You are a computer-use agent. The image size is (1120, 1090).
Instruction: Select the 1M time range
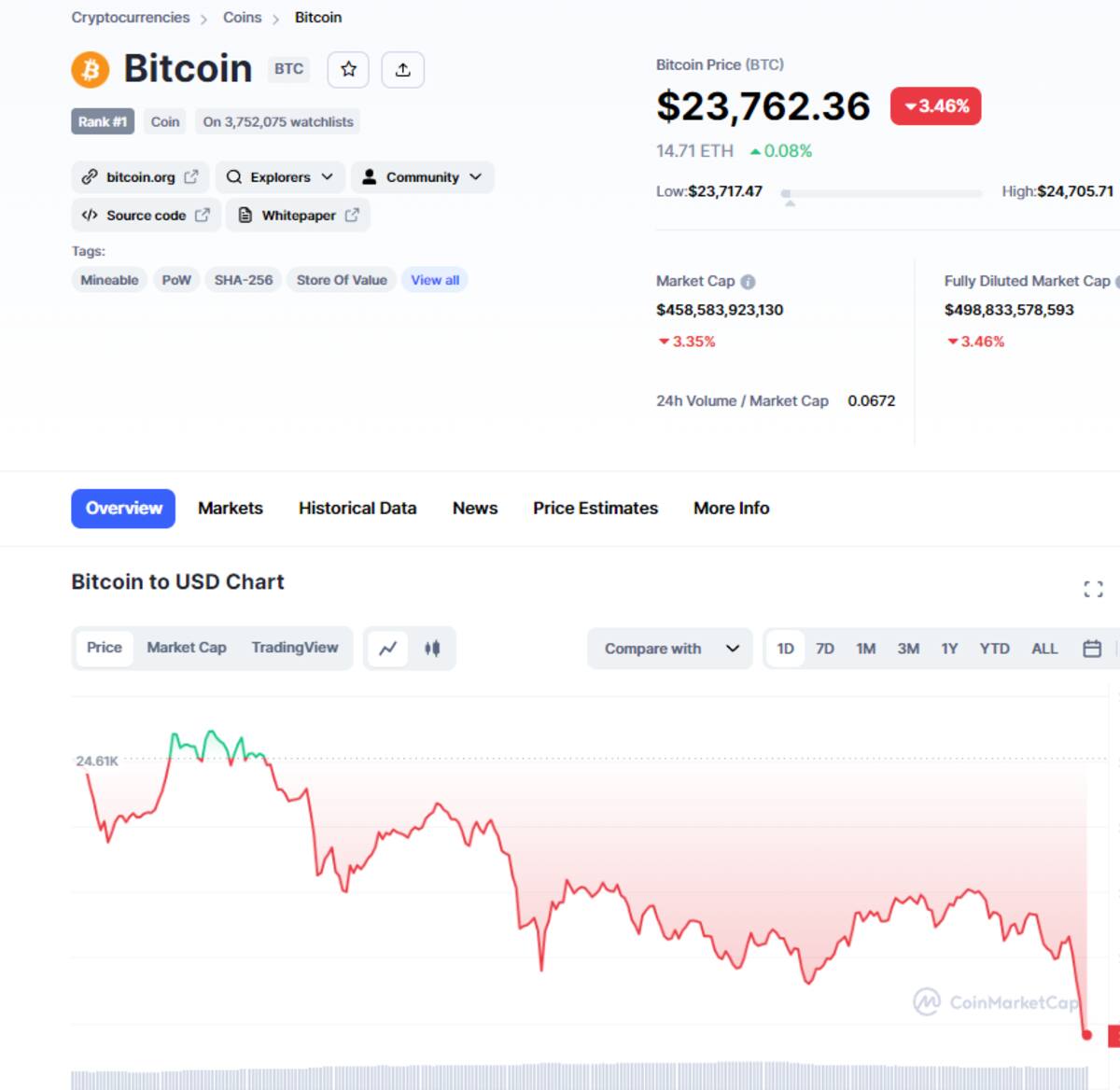pyautogui.click(x=866, y=649)
